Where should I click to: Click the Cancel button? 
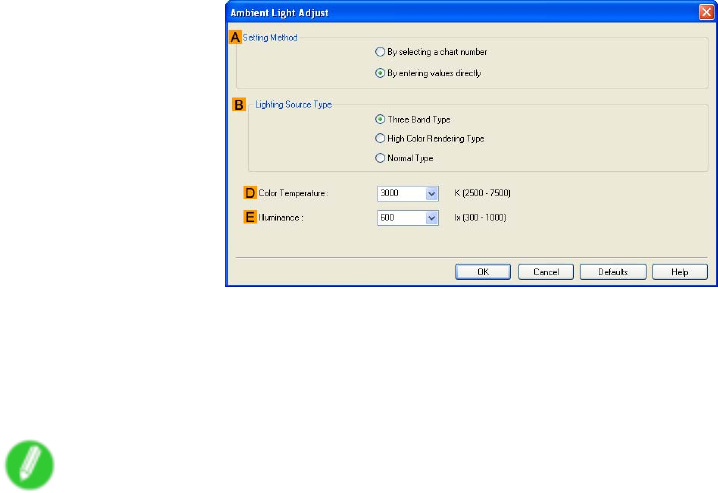[545, 272]
